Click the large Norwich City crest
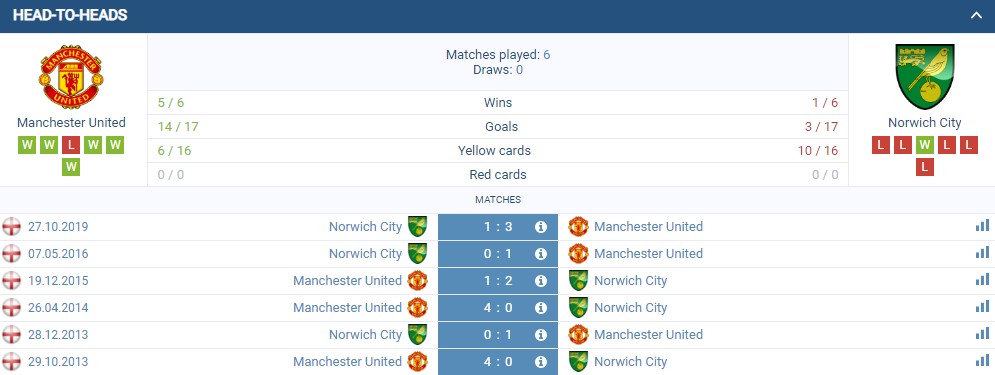This screenshot has height=375, width=995. [x=925, y=77]
